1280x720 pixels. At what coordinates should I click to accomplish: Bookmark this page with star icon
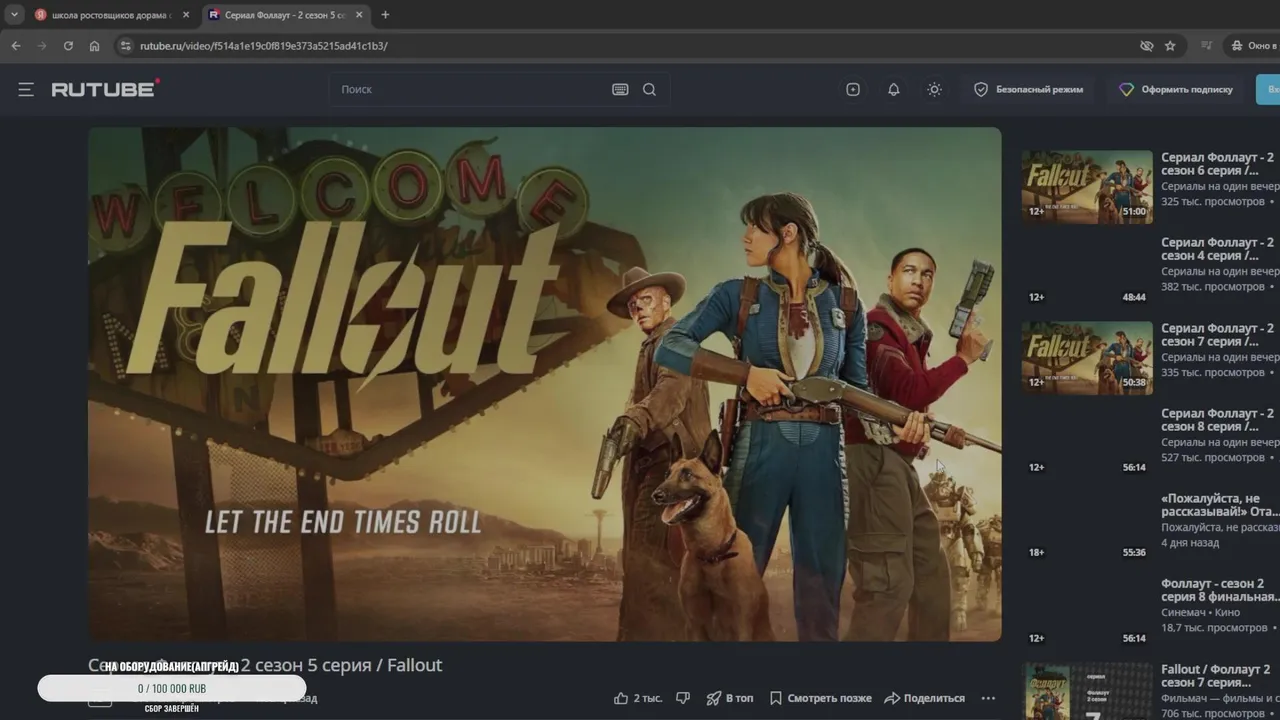(x=1170, y=46)
